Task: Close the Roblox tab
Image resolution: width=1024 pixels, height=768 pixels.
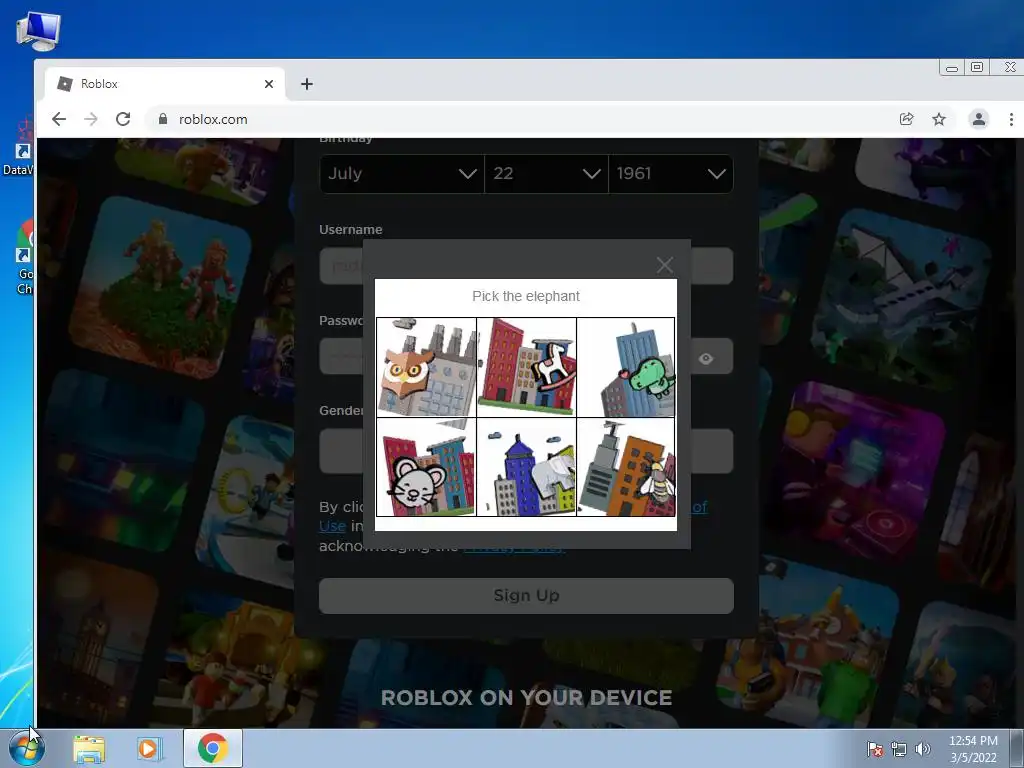Action: coord(268,84)
